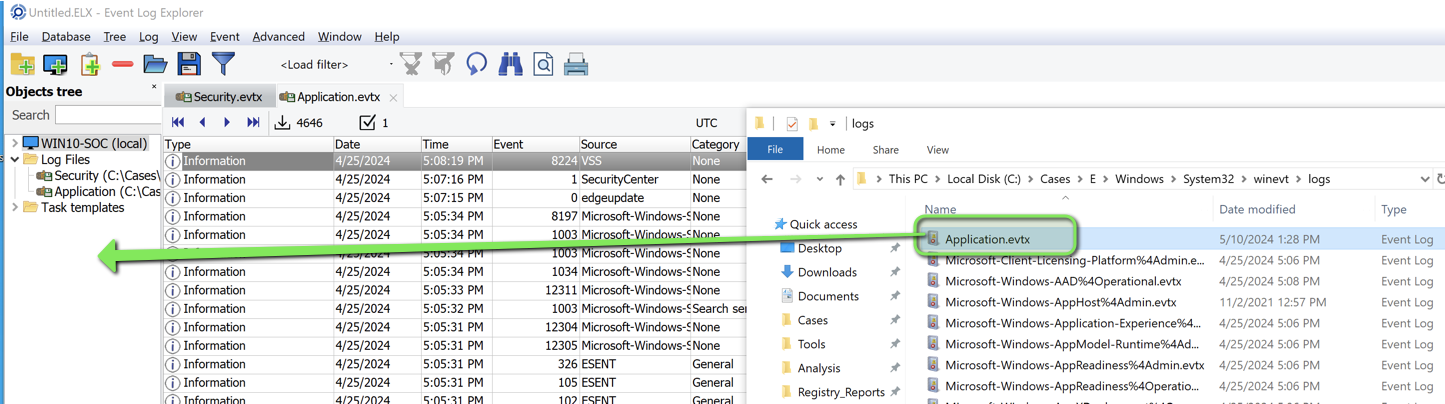Image resolution: width=1445 pixels, height=404 pixels.
Task: Open the Explorer File ribbon tab
Action: pos(775,149)
